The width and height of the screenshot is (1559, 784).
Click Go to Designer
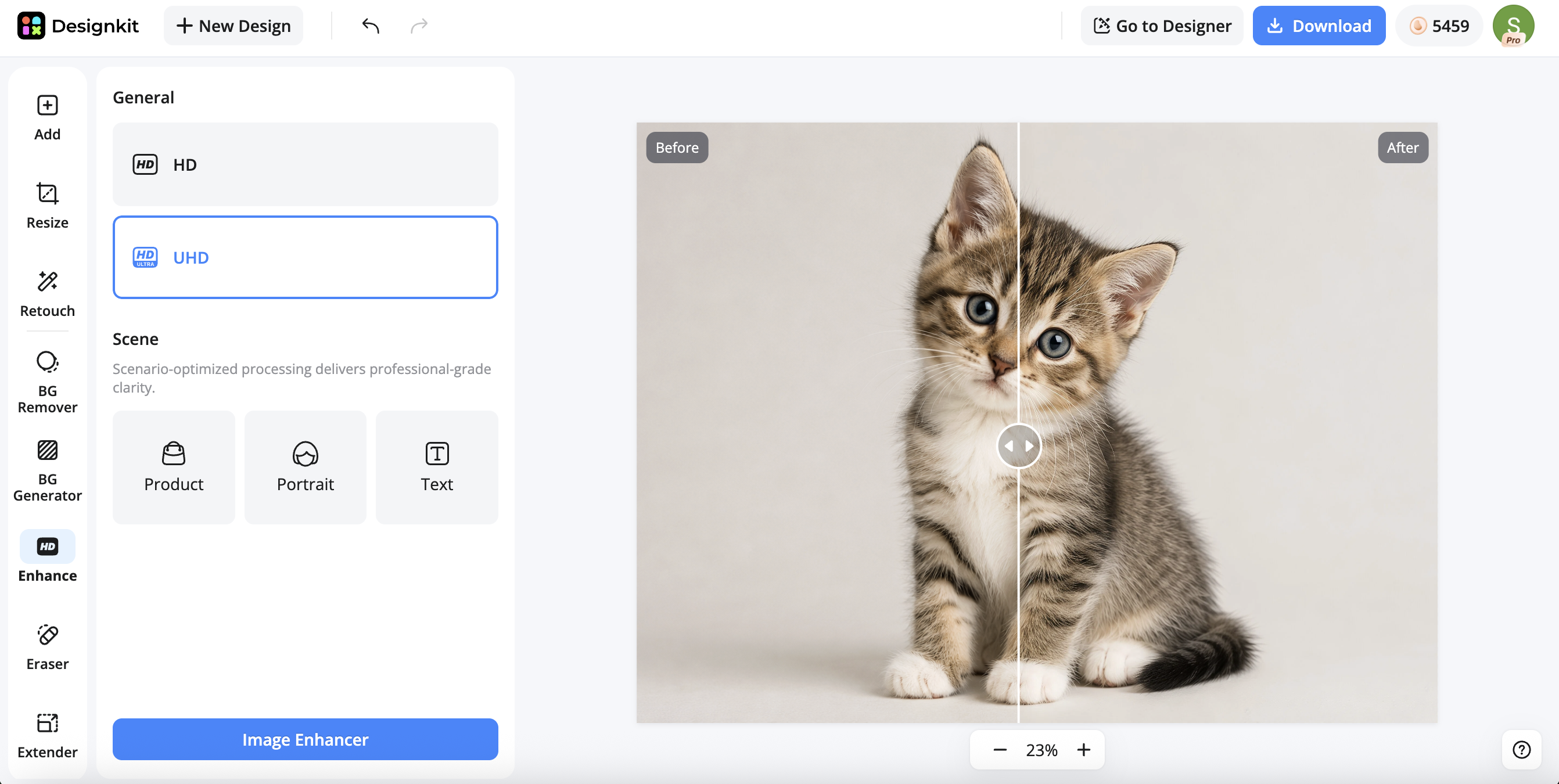pyautogui.click(x=1162, y=26)
